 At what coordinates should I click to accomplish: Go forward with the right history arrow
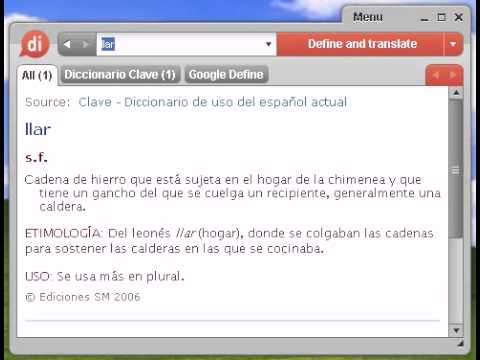[x=85, y=44]
